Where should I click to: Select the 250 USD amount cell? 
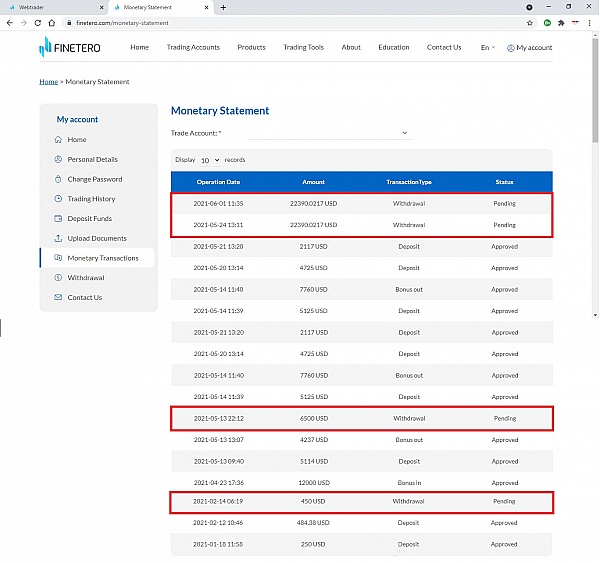coord(313,544)
